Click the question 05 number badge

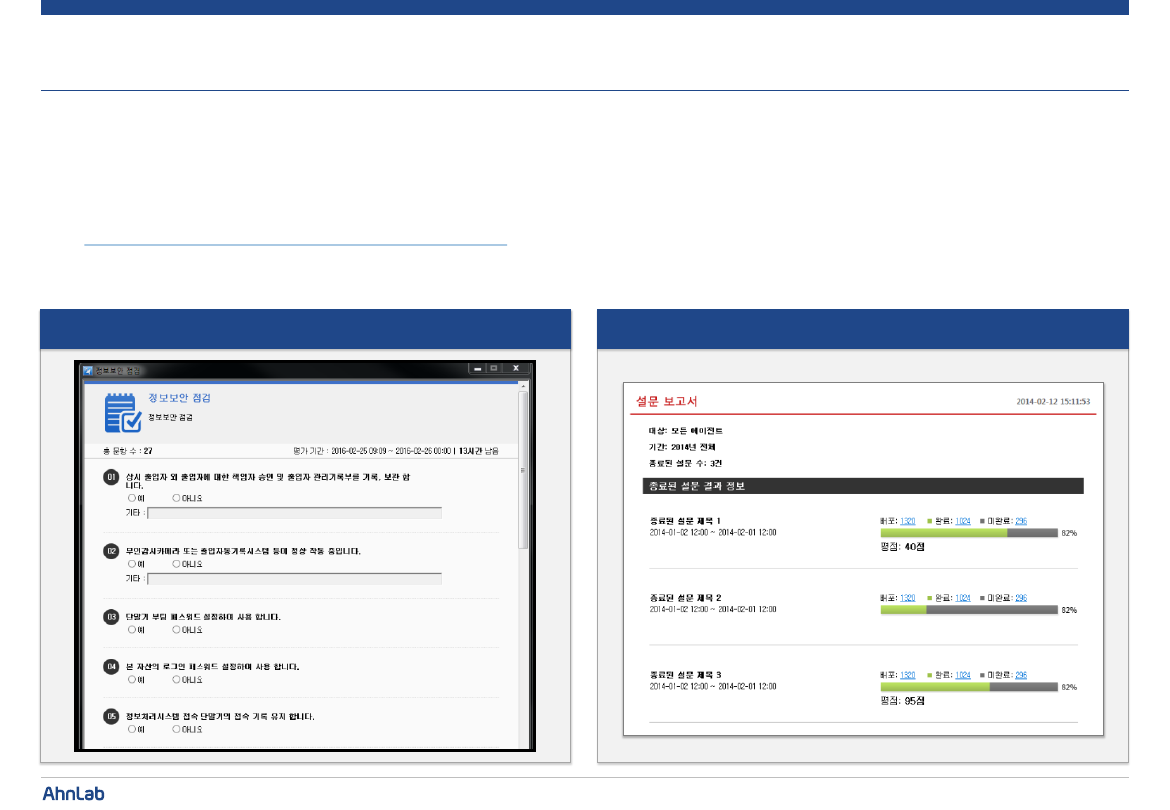(111, 716)
